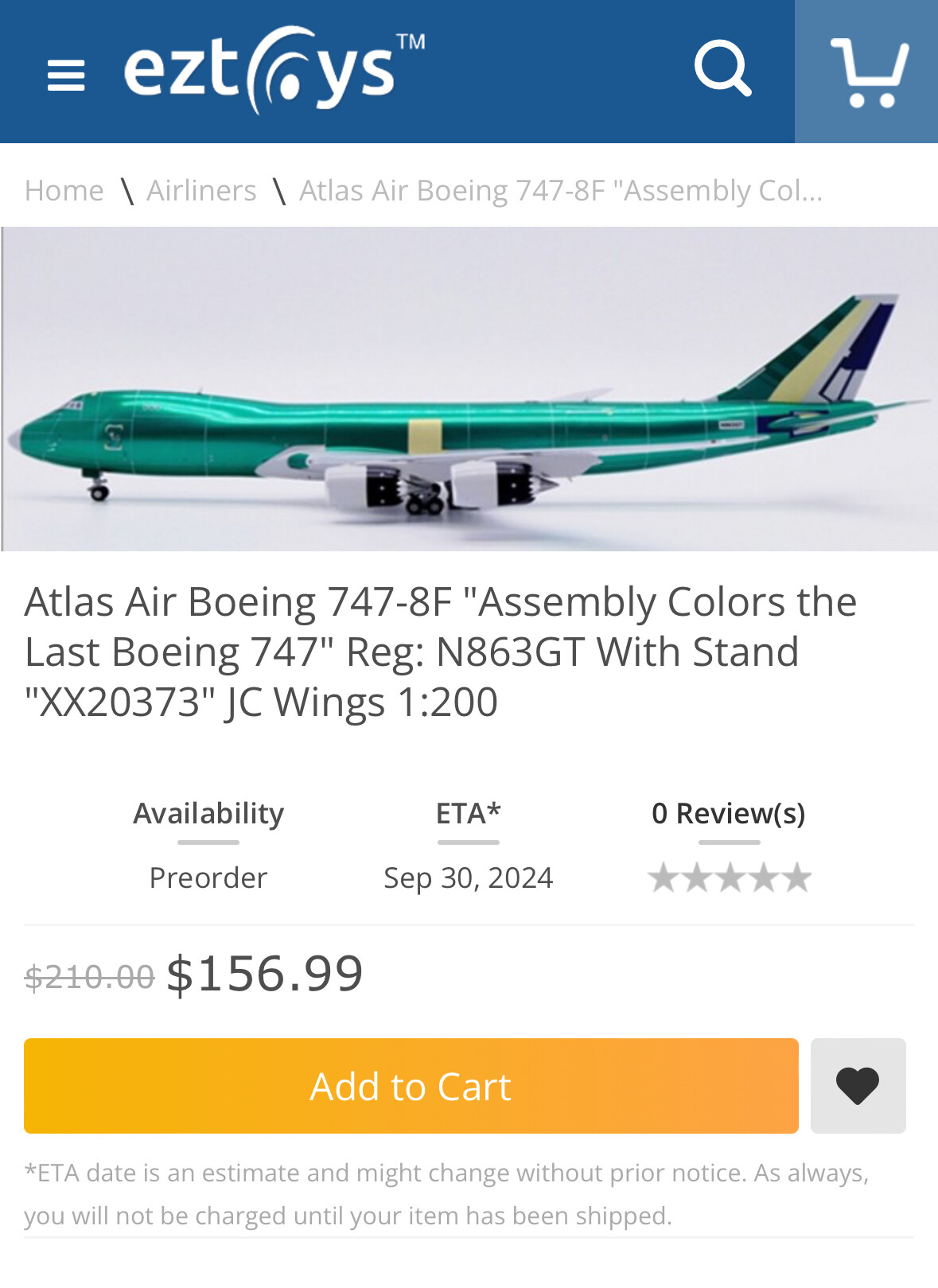This screenshot has width=938, height=1288.
Task: Click the Atlas Air Boeing 747-8F breadcrumb
Action: coord(560,191)
